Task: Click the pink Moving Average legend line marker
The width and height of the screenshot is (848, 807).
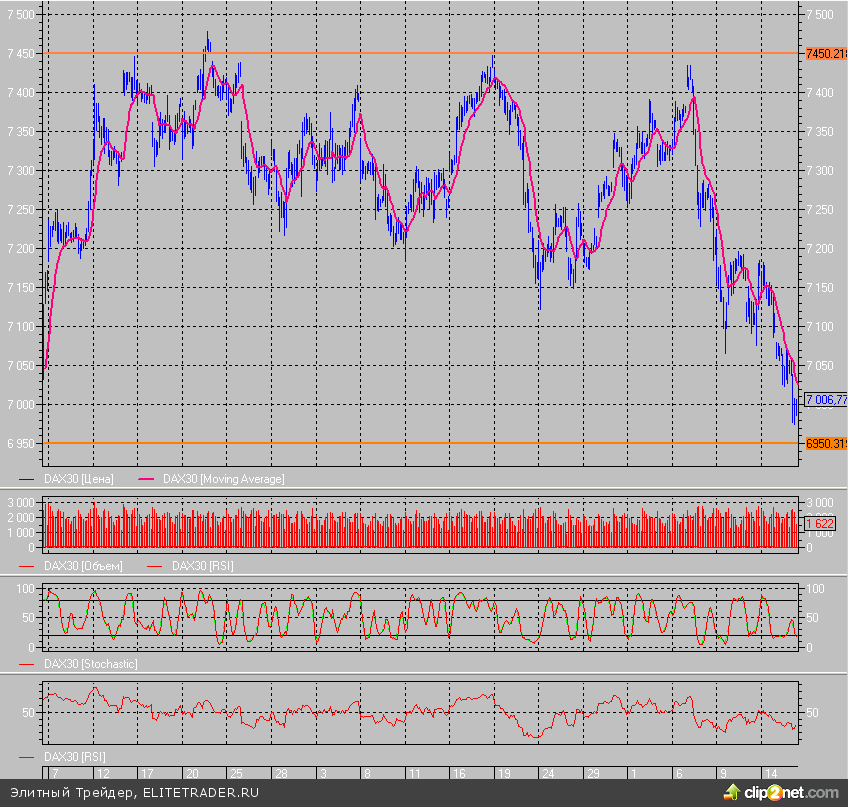Action: coord(148,479)
